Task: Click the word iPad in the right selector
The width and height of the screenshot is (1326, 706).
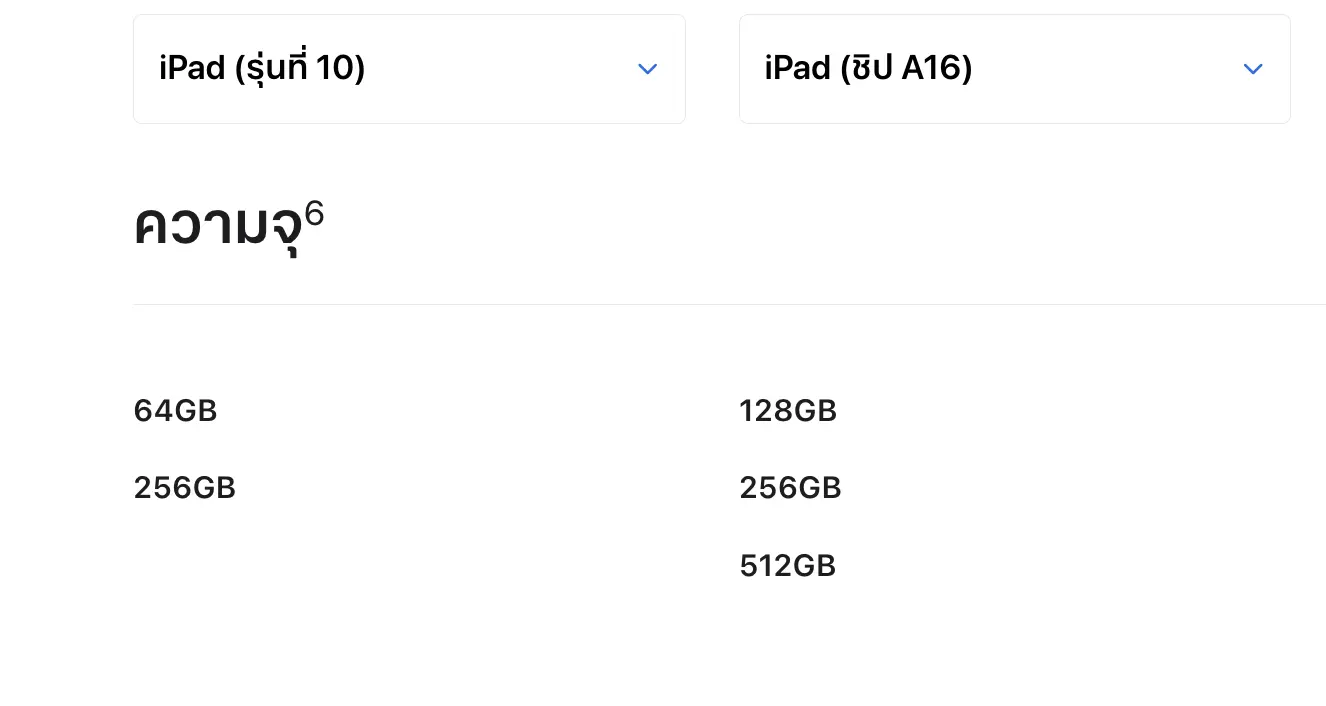Action: pos(798,69)
